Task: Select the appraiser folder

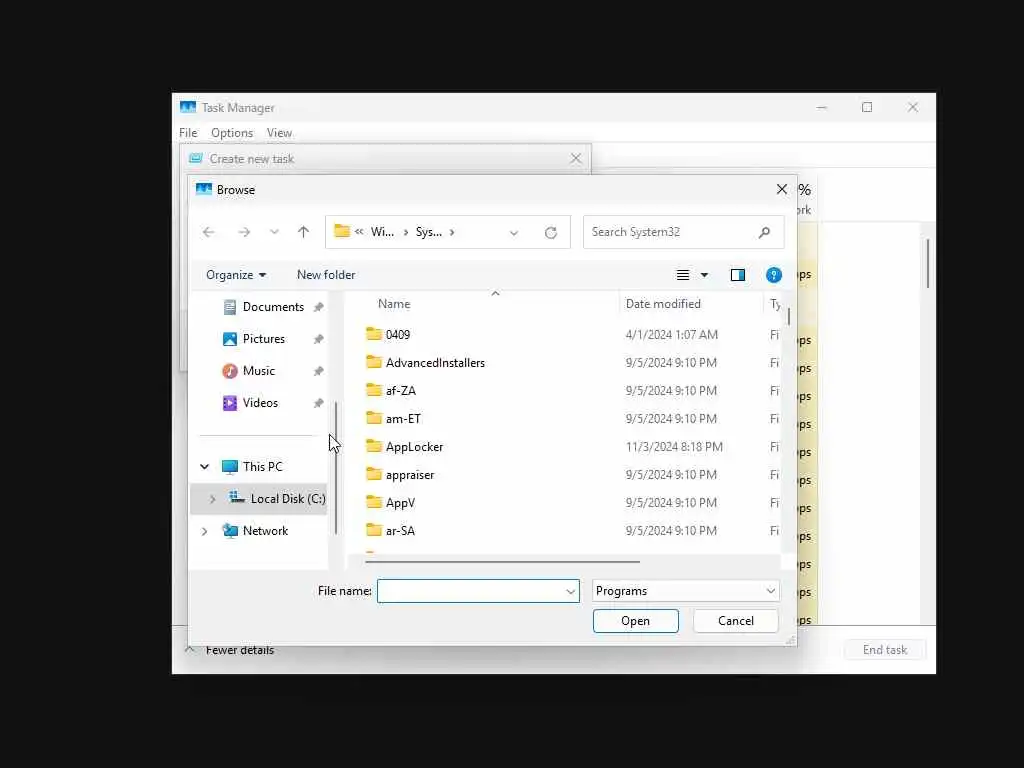Action: pyautogui.click(x=409, y=475)
